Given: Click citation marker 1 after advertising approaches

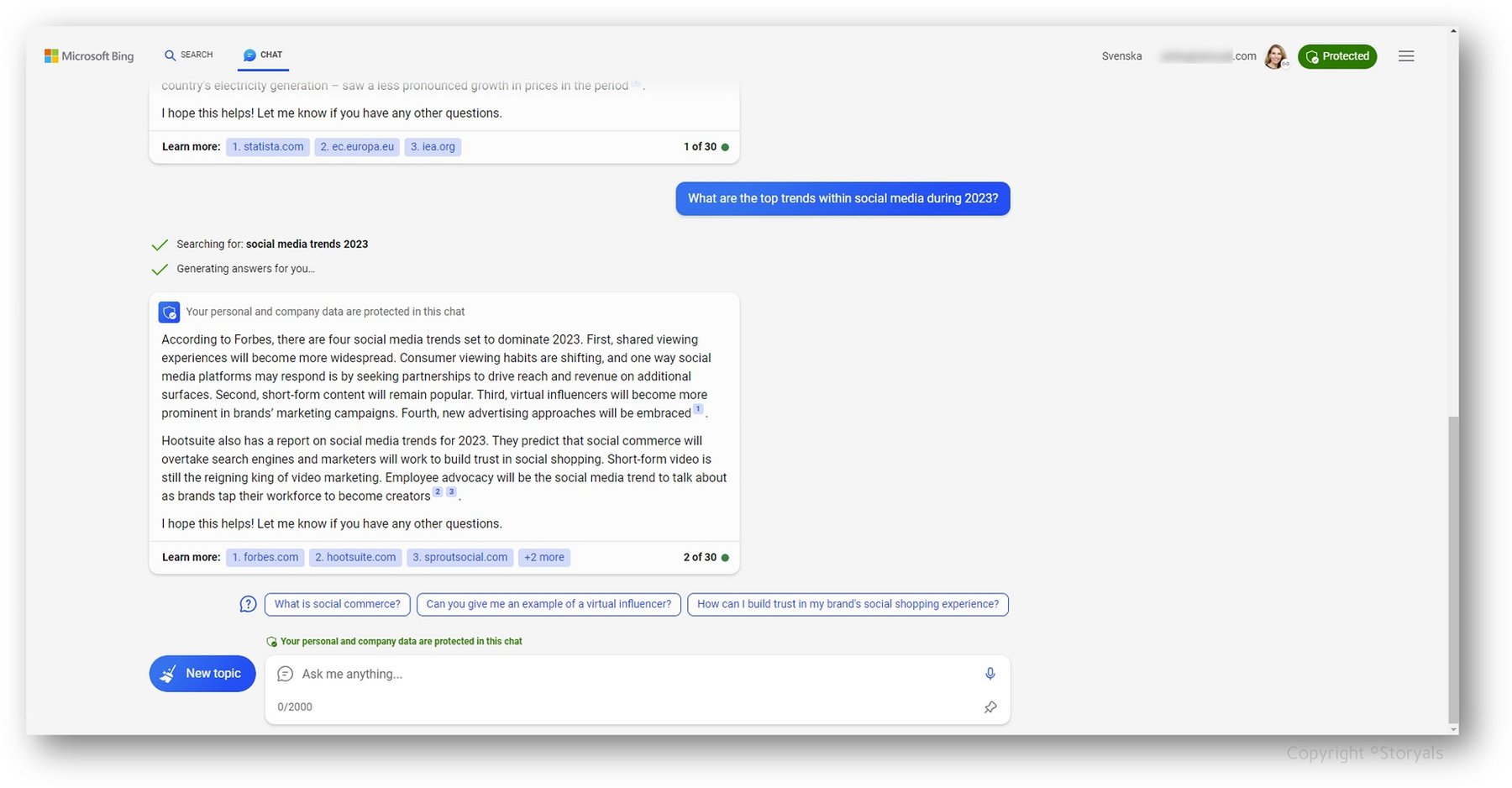Looking at the screenshot, I should (x=698, y=408).
